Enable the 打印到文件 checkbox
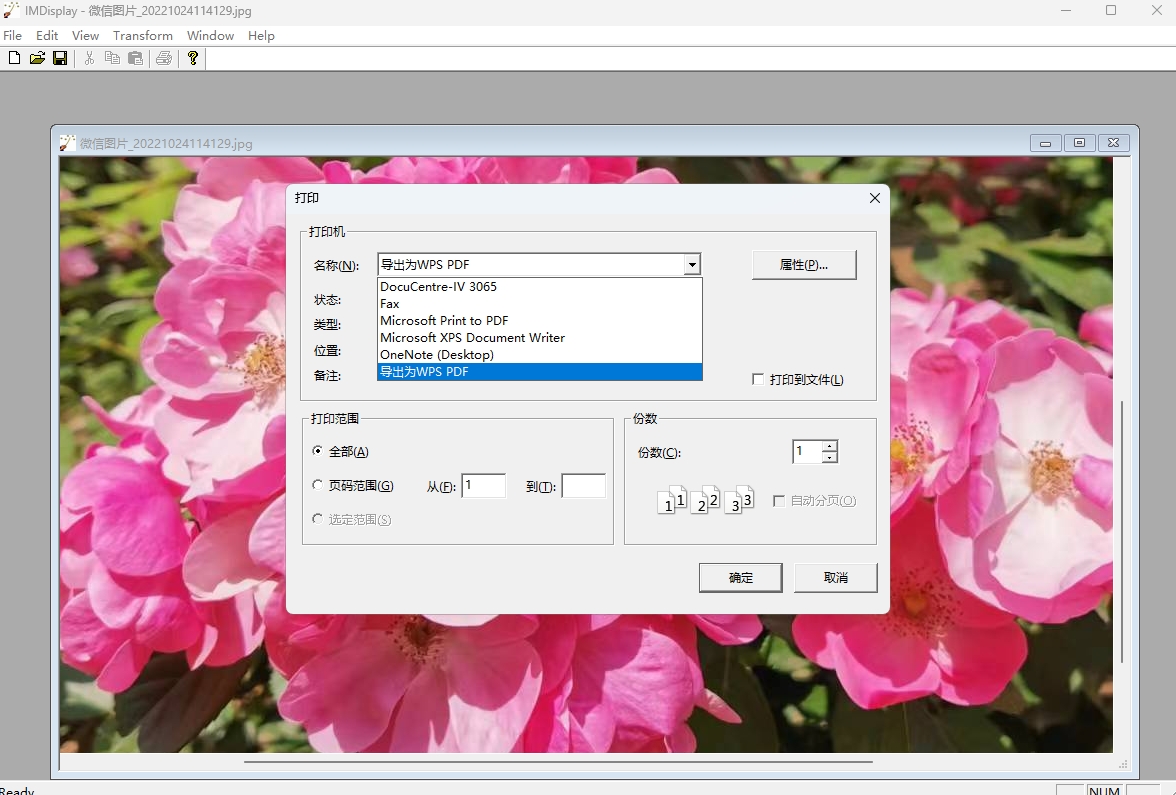The image size is (1176, 795). (x=758, y=379)
